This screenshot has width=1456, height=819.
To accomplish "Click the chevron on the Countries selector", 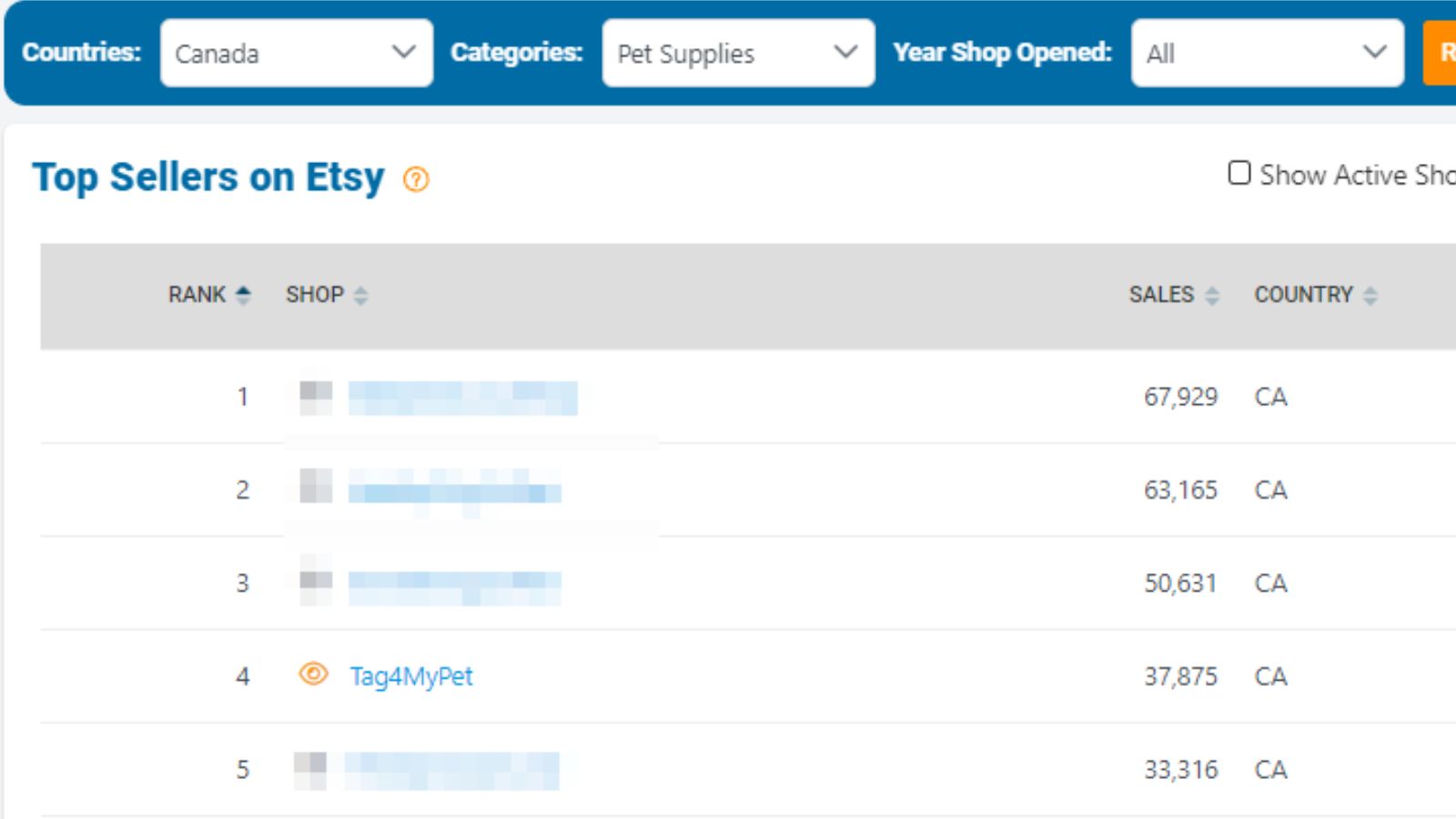I will [x=404, y=53].
